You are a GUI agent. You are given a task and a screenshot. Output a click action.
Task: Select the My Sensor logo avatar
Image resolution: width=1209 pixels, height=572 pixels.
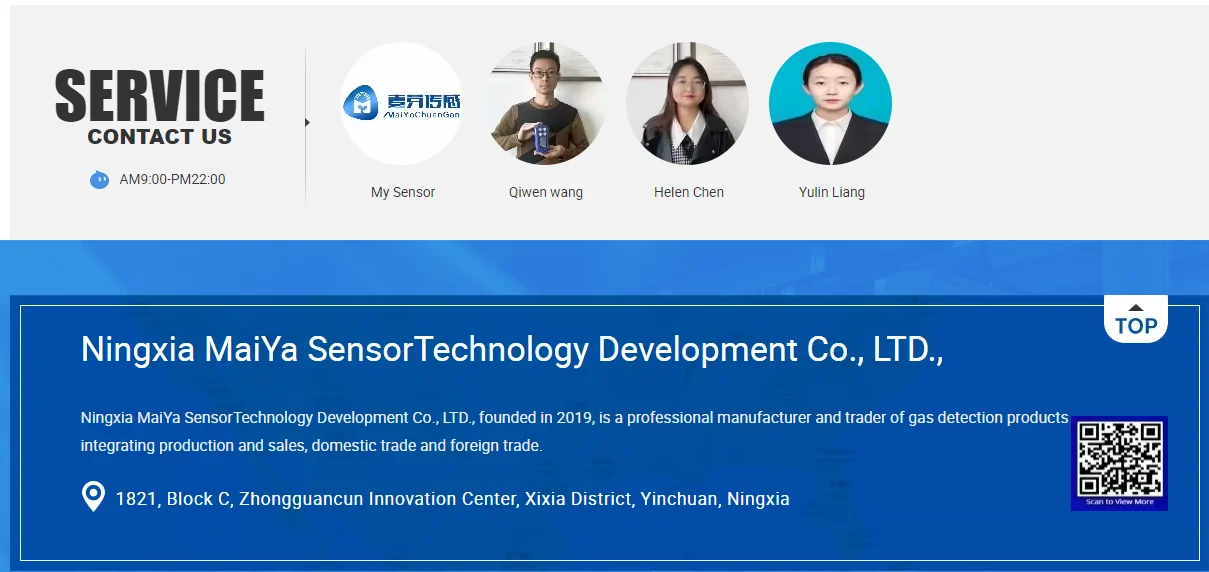tap(402, 103)
